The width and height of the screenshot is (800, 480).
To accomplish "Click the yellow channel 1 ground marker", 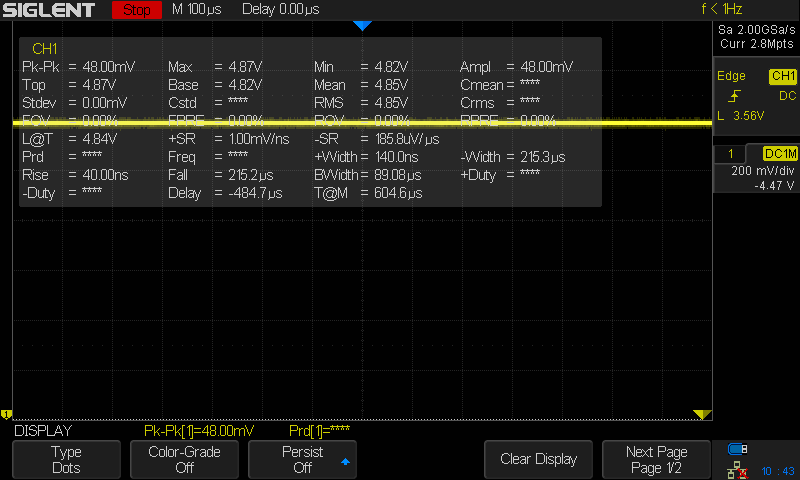I will pos(6,414).
